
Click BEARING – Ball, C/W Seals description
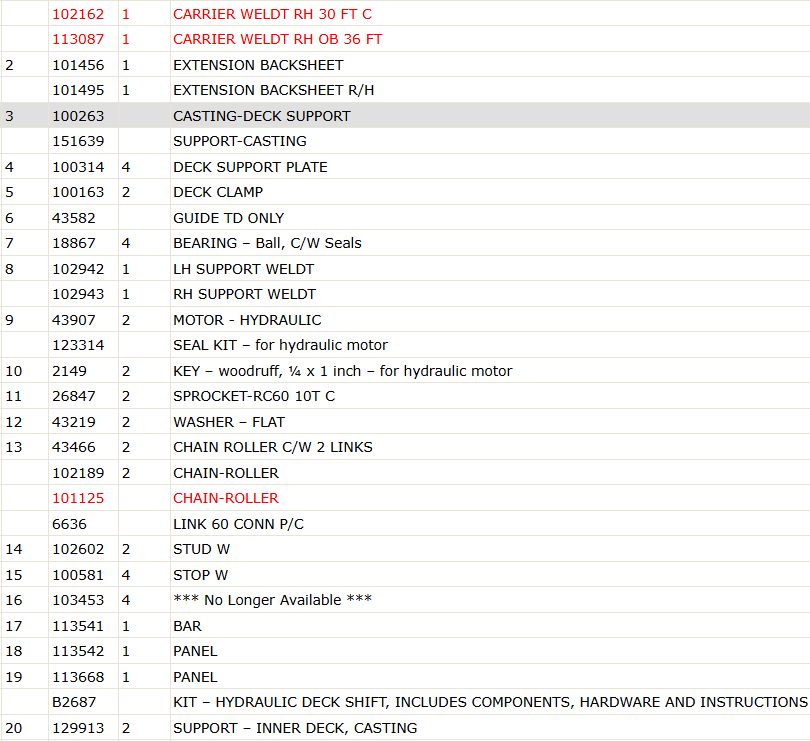point(267,243)
